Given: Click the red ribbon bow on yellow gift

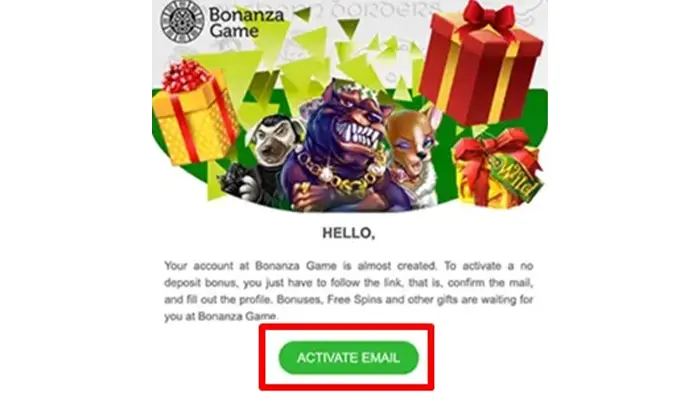Looking at the screenshot, I should coord(185,75).
